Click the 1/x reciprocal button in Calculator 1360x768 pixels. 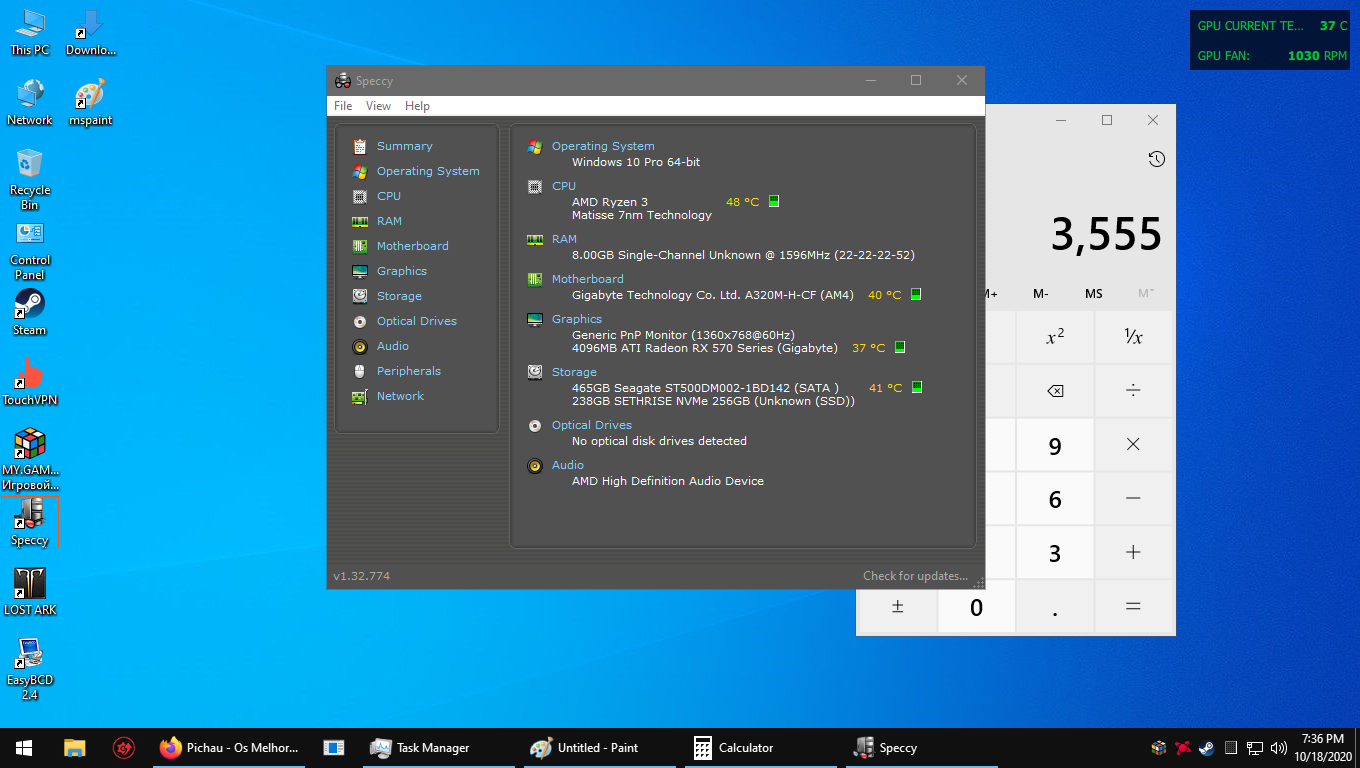[1133, 337]
